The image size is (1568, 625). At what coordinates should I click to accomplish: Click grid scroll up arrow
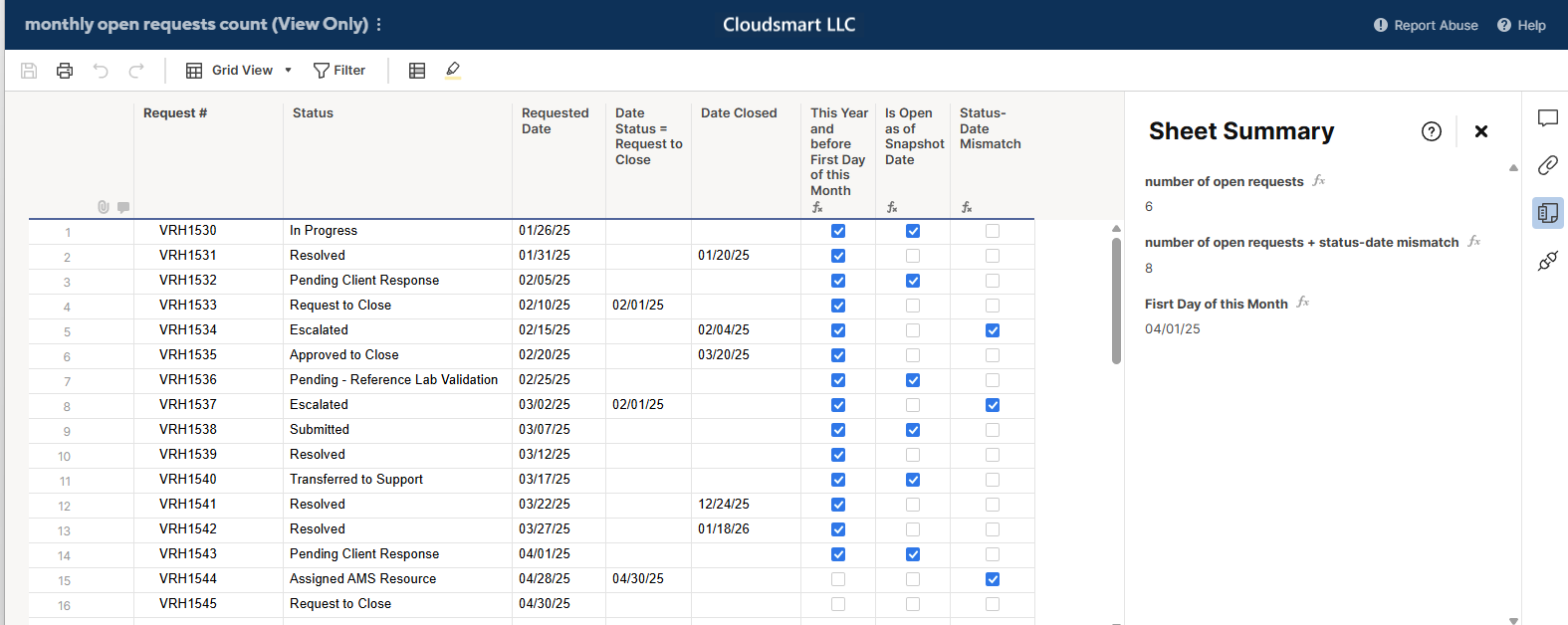pyautogui.click(x=1116, y=228)
